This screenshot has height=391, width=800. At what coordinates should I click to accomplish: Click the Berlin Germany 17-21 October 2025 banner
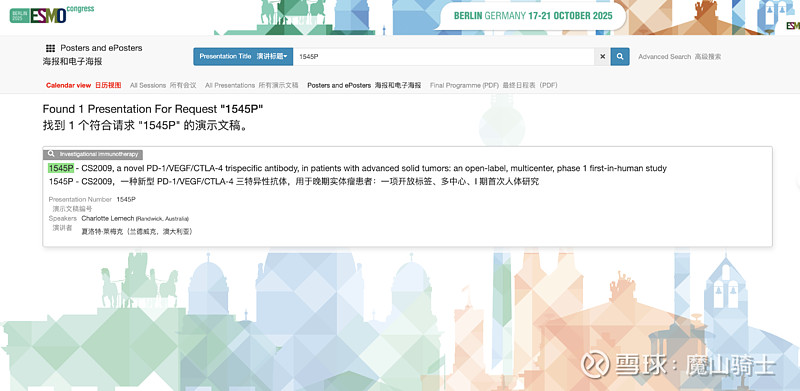533,16
